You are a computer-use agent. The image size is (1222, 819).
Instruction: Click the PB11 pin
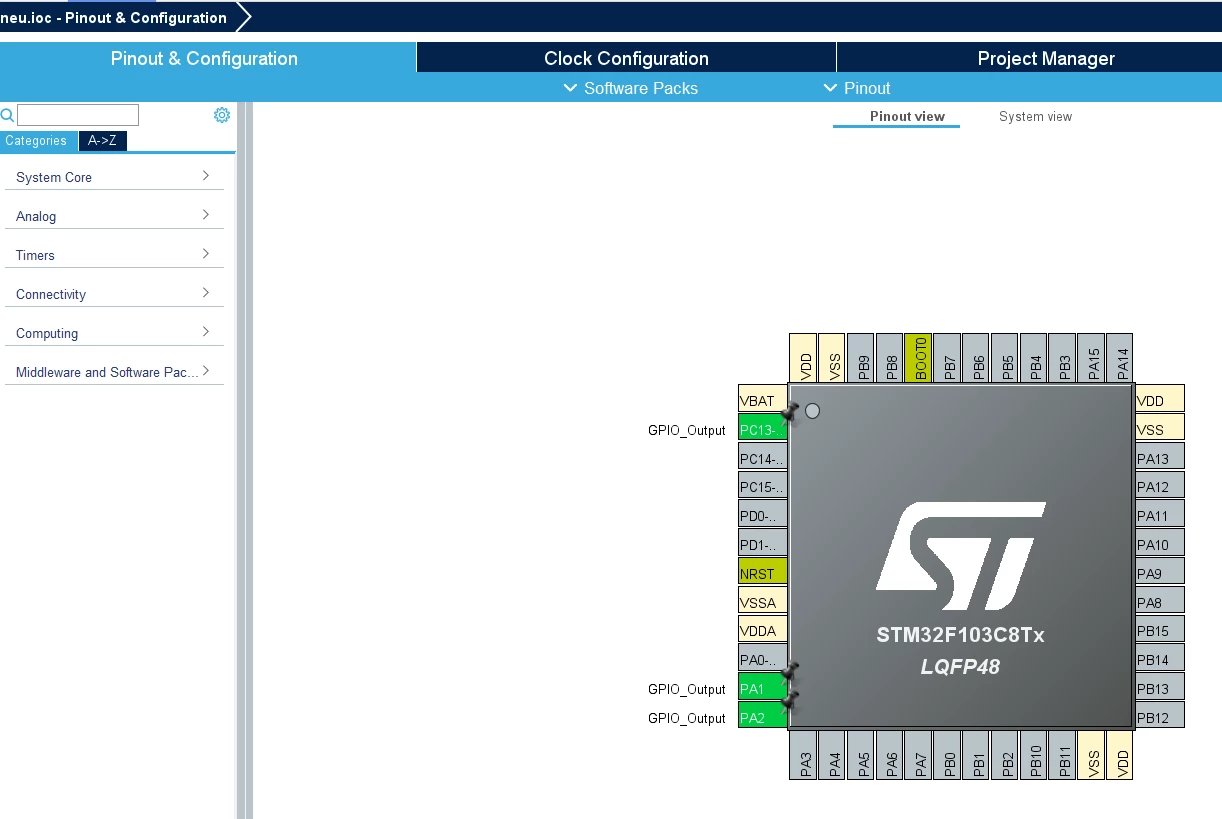tap(1062, 755)
